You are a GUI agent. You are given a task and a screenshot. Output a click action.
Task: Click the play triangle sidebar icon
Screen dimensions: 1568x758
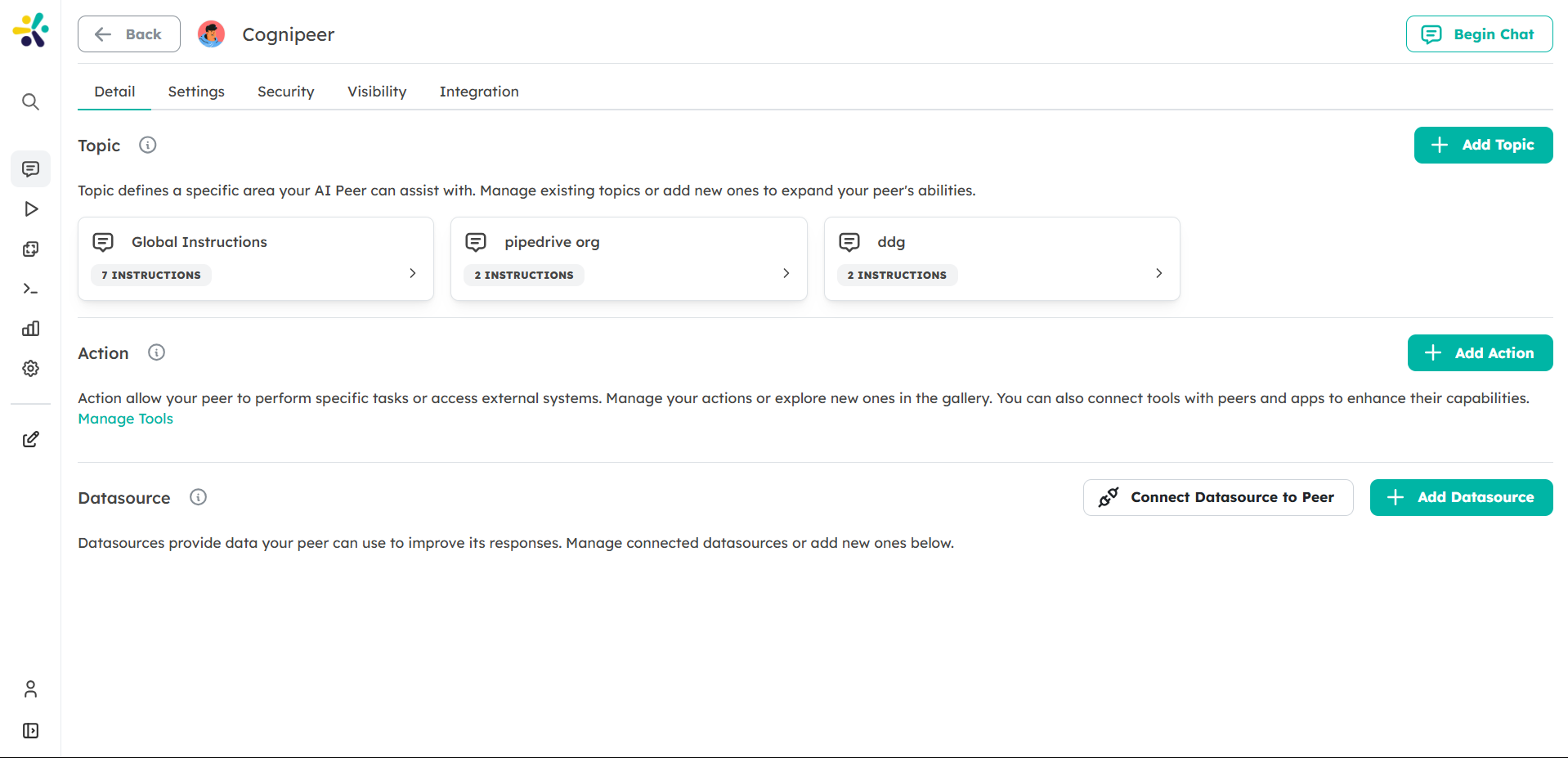[x=30, y=209]
